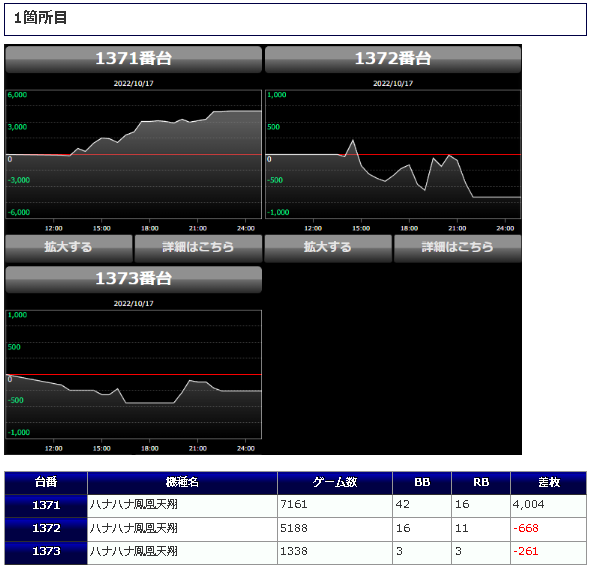Viewport: 589px width, 570px height.
Task: Click the 1372番台 header button
Action: 393,59
